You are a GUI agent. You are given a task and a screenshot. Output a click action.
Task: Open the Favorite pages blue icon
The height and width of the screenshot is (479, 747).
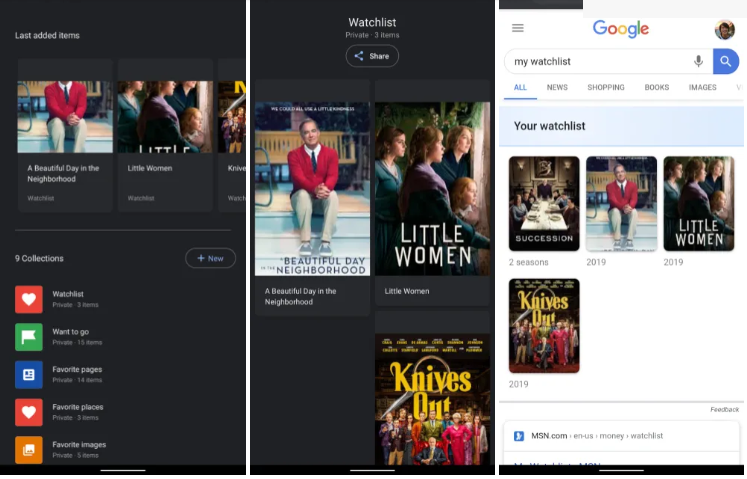(29, 375)
